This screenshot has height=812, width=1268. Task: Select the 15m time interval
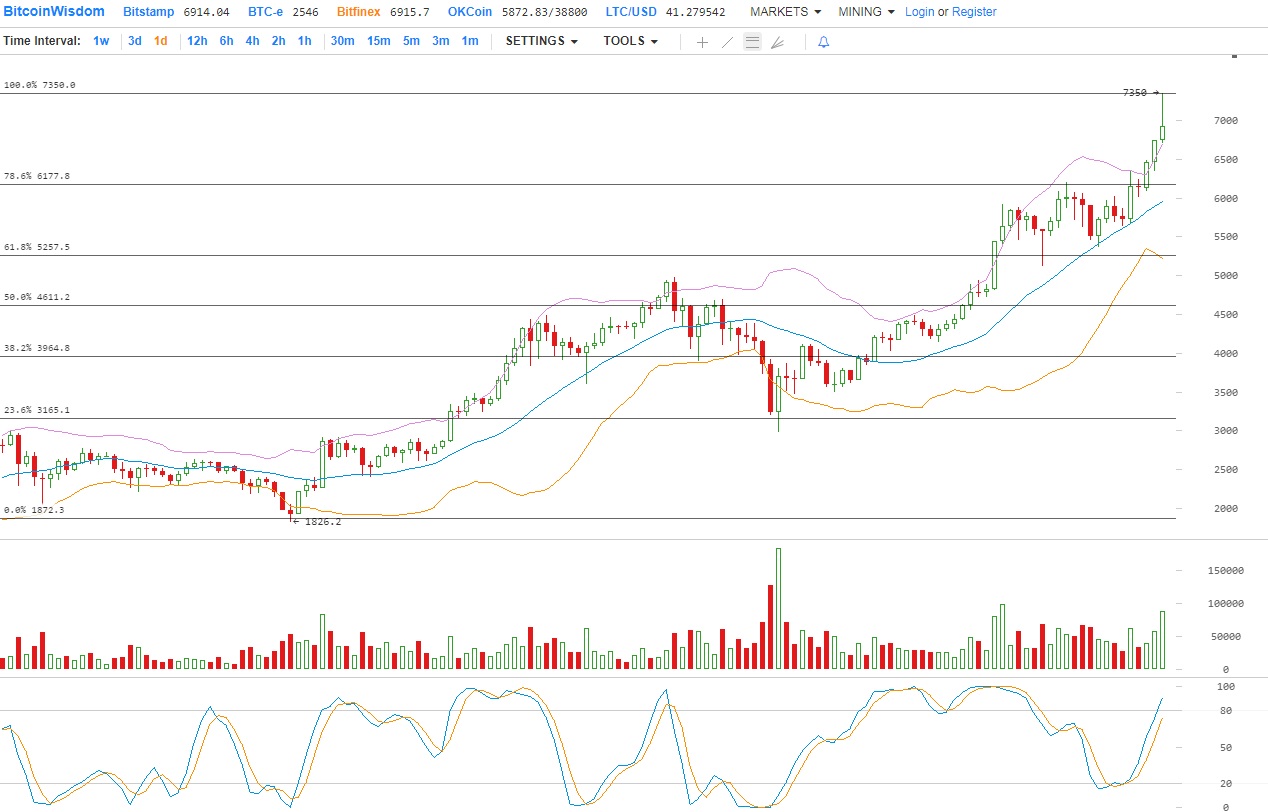click(x=378, y=41)
